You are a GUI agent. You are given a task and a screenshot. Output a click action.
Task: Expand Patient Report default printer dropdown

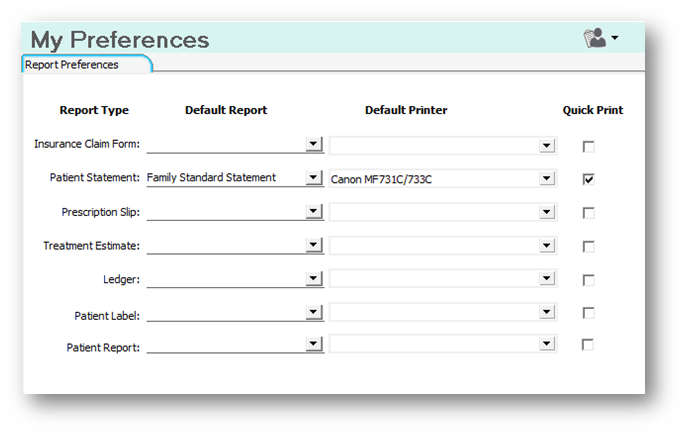(546, 344)
